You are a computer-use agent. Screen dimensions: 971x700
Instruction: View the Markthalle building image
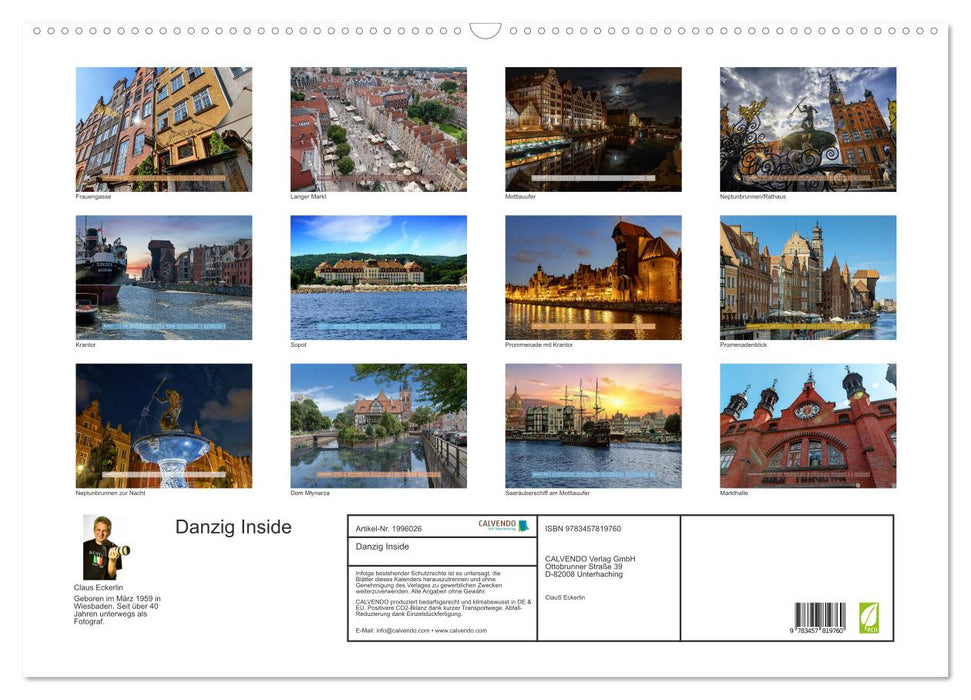810,424
